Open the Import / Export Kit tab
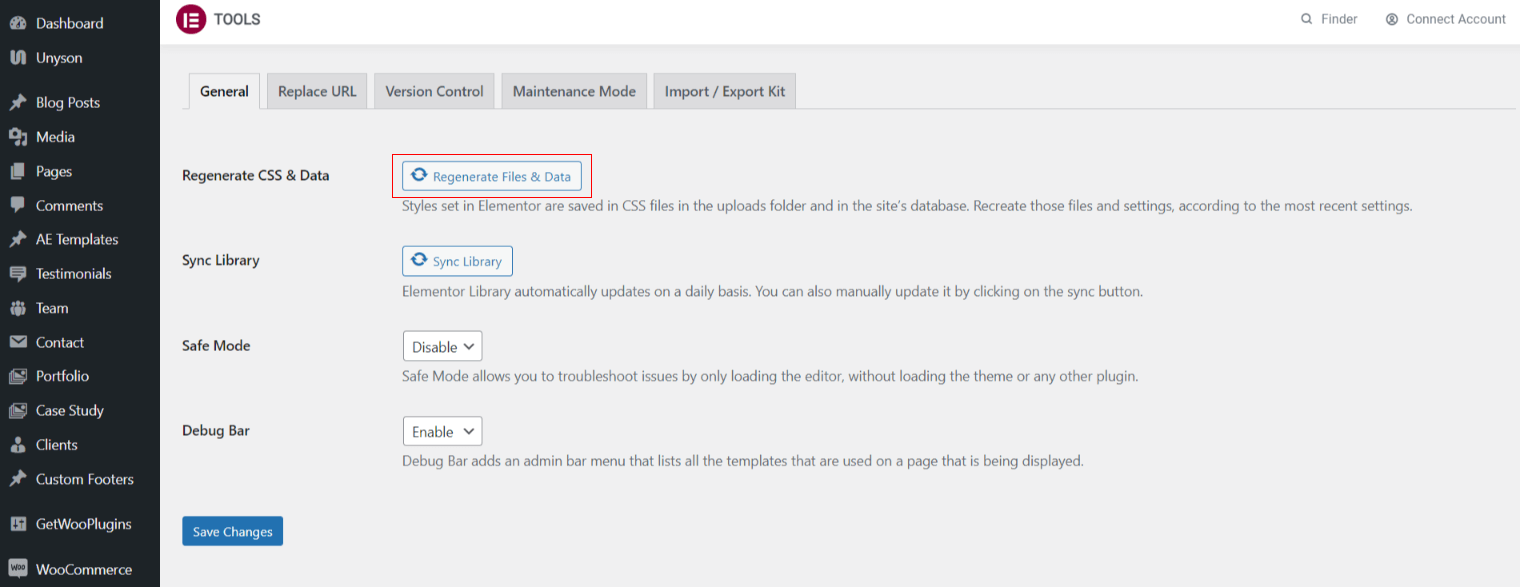The image size is (1520, 587). tap(725, 91)
